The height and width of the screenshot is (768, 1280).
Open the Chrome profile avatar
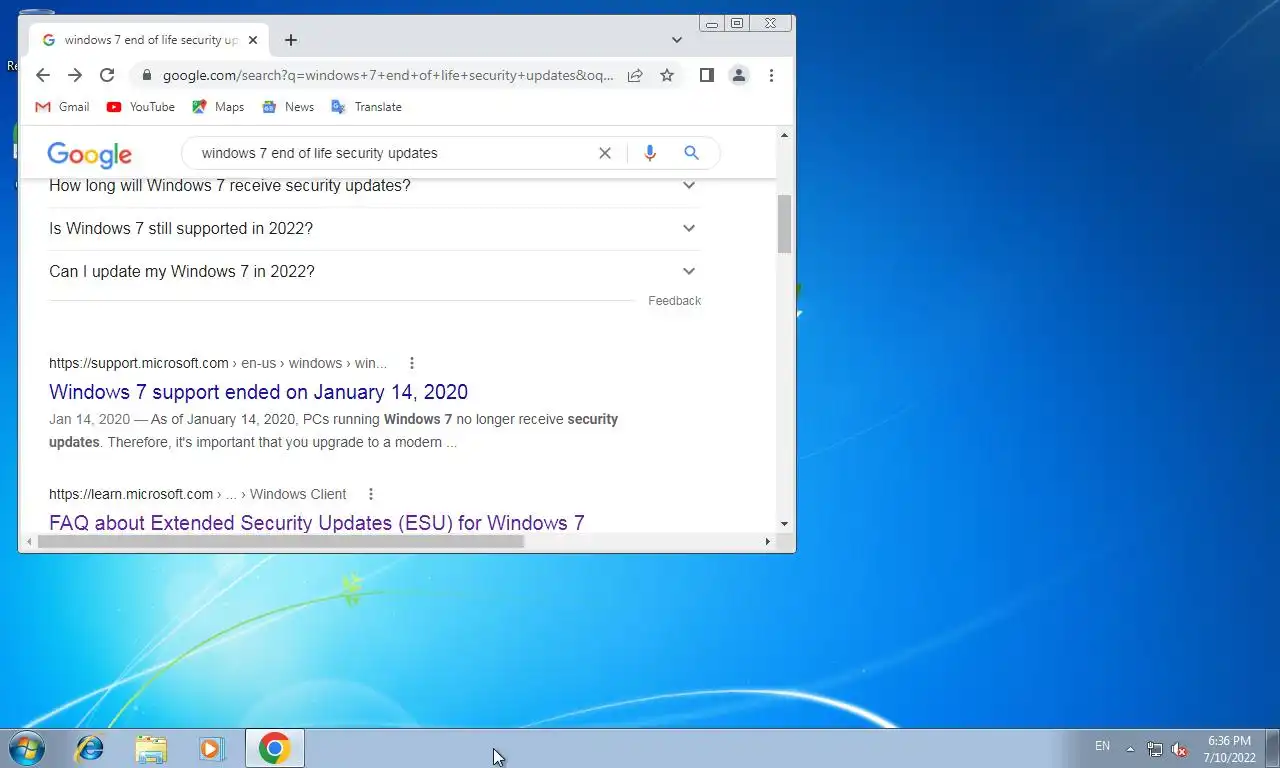[739, 75]
